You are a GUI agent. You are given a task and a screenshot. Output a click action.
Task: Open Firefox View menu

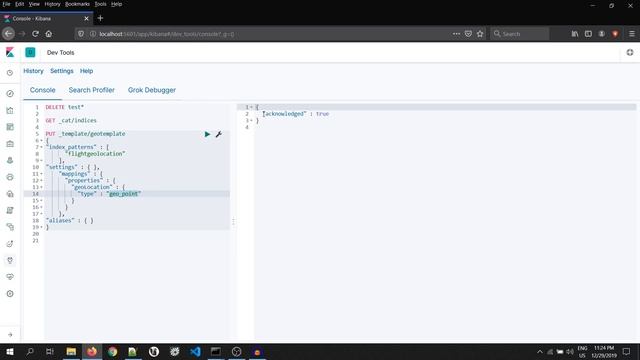[x=34, y=4]
